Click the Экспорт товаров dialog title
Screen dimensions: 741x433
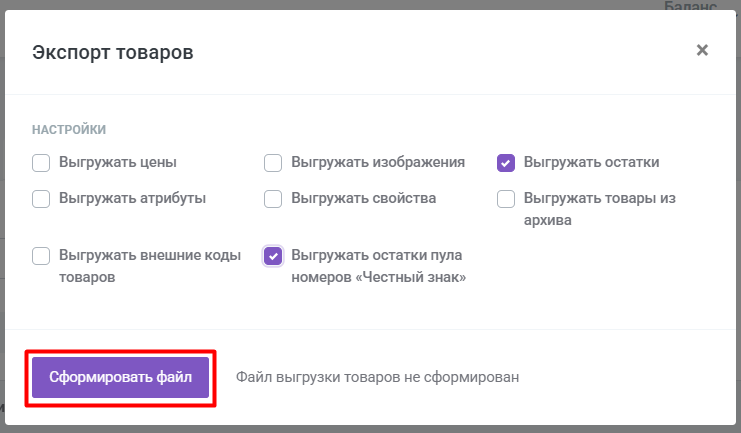click(x=112, y=52)
